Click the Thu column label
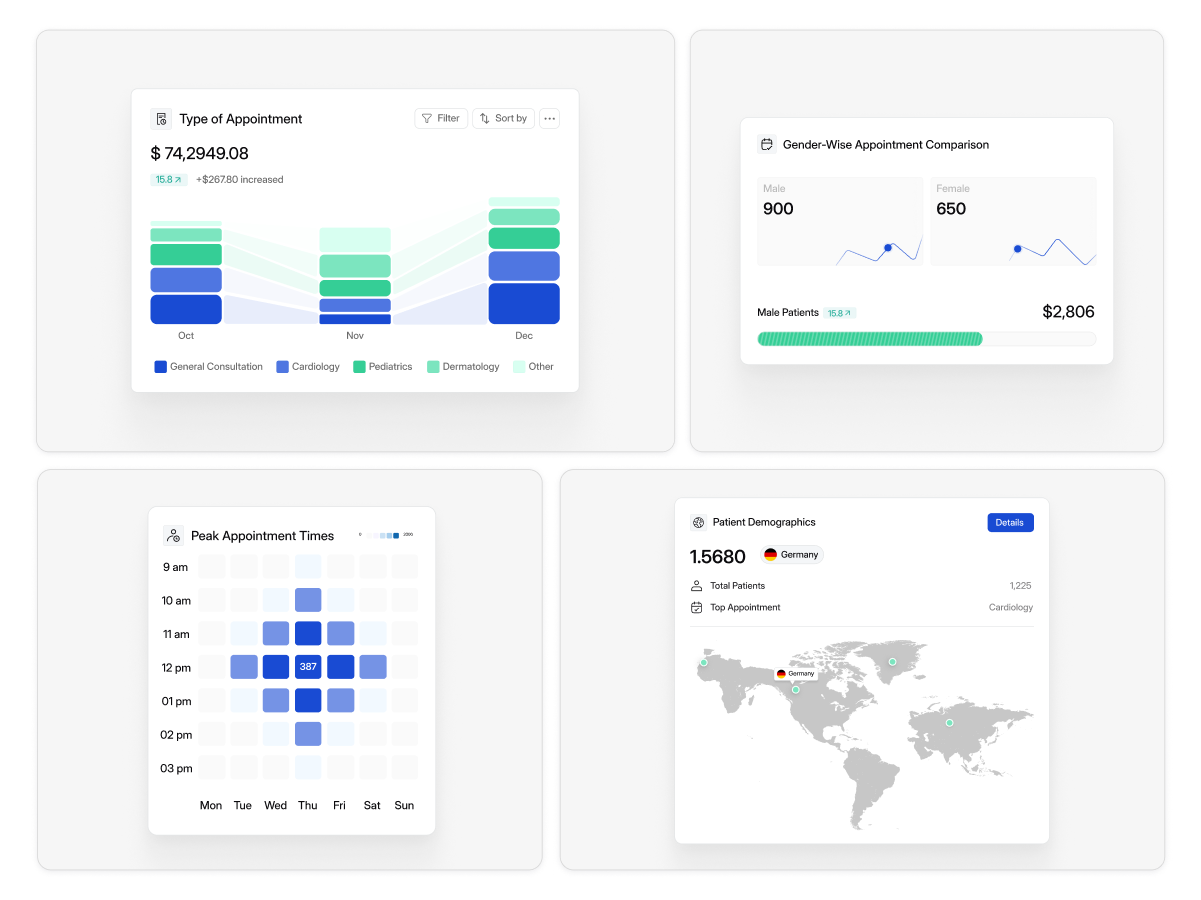The height and width of the screenshot is (900, 1201). [308, 805]
